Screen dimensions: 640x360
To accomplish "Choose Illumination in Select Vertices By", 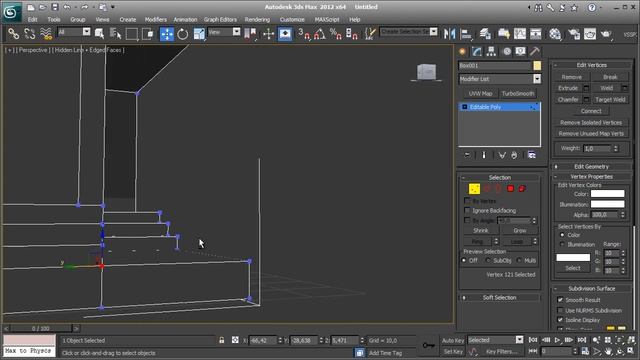I will (562, 244).
